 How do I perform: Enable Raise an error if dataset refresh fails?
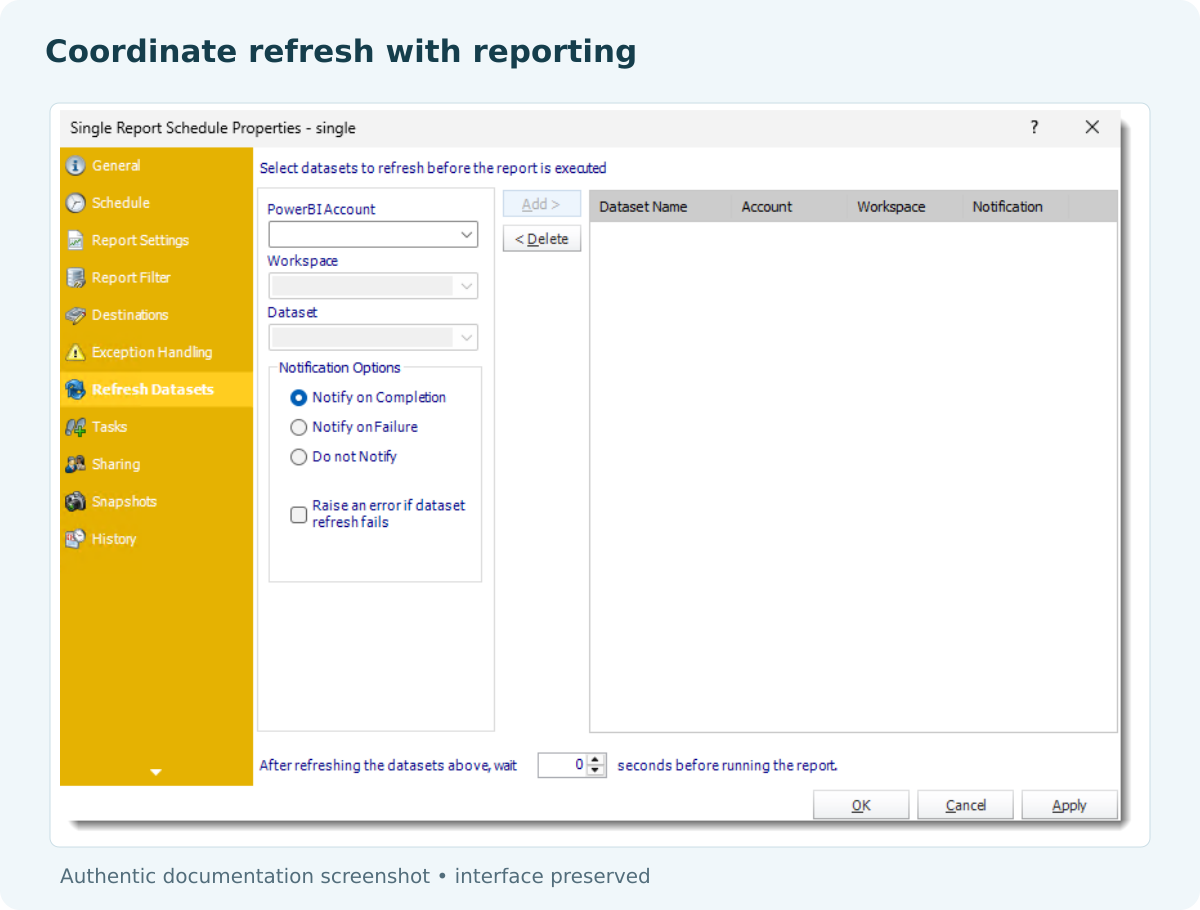(298, 515)
